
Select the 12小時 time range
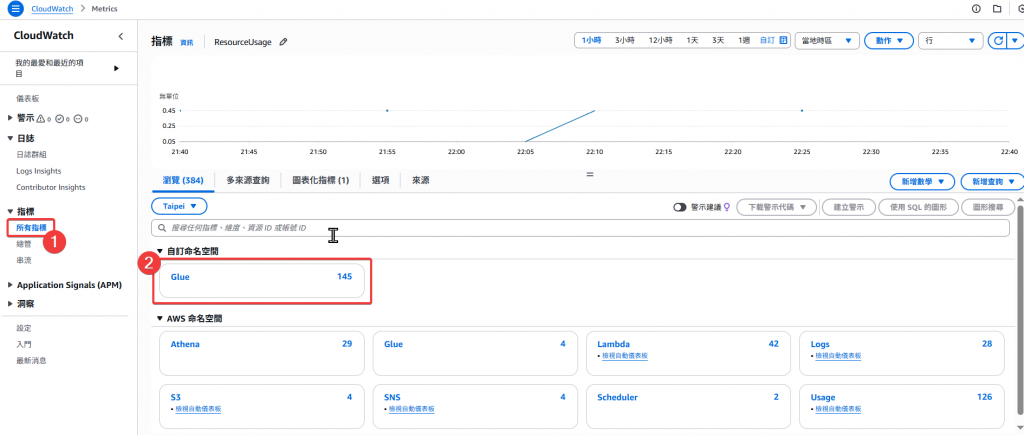click(x=661, y=40)
